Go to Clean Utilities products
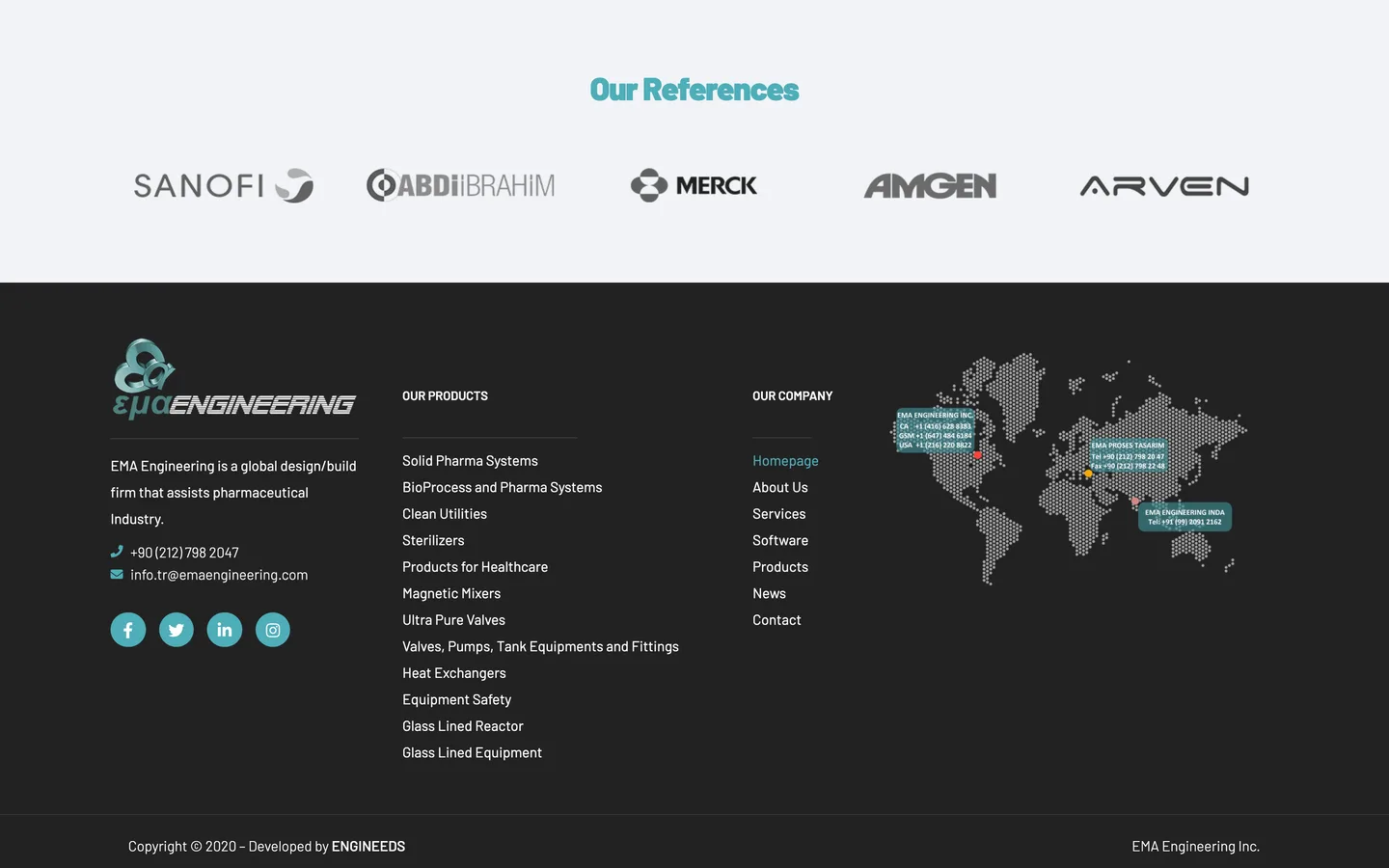This screenshot has width=1389, height=868. pos(445,514)
